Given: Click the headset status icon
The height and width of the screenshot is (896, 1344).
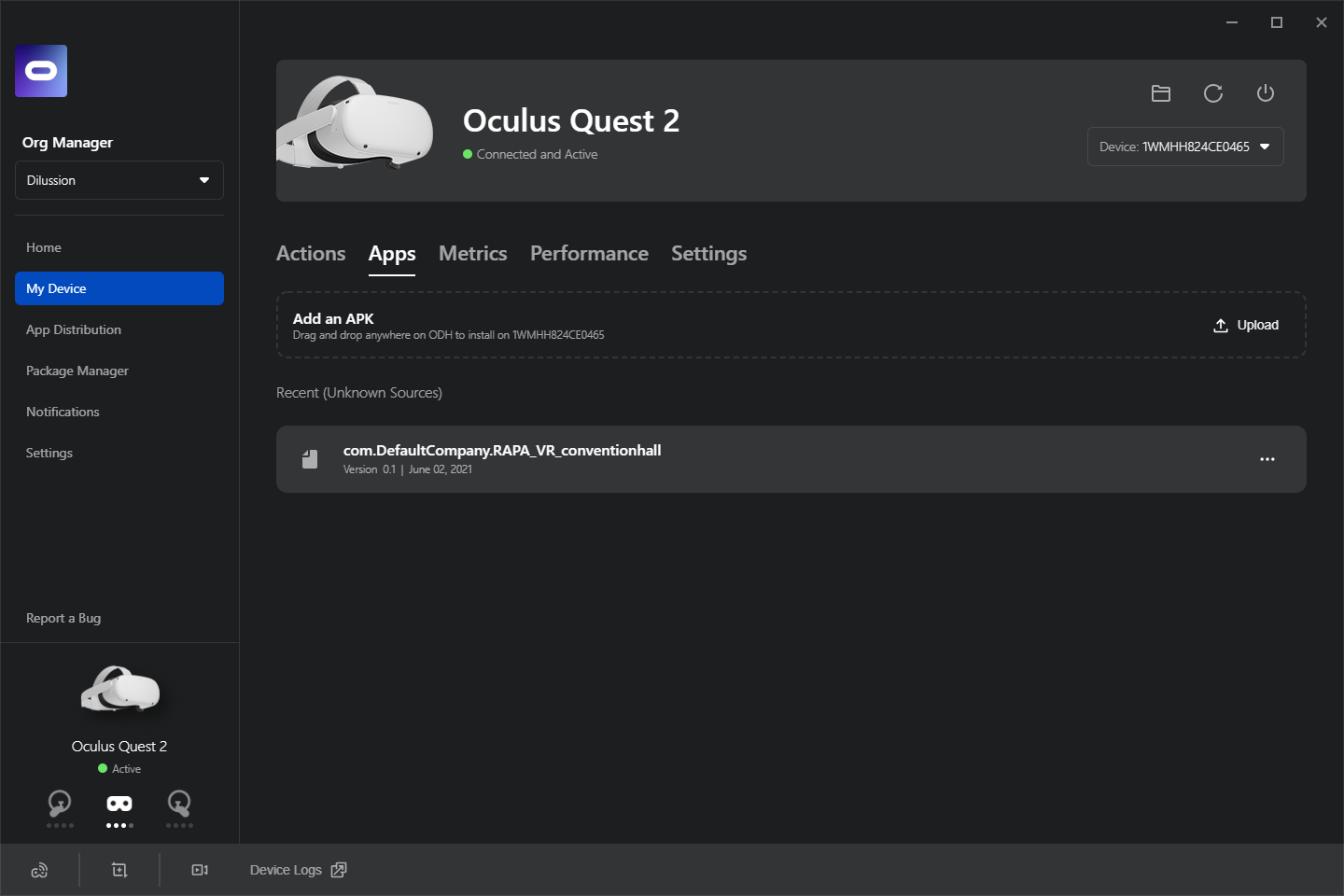Looking at the screenshot, I should [119, 804].
